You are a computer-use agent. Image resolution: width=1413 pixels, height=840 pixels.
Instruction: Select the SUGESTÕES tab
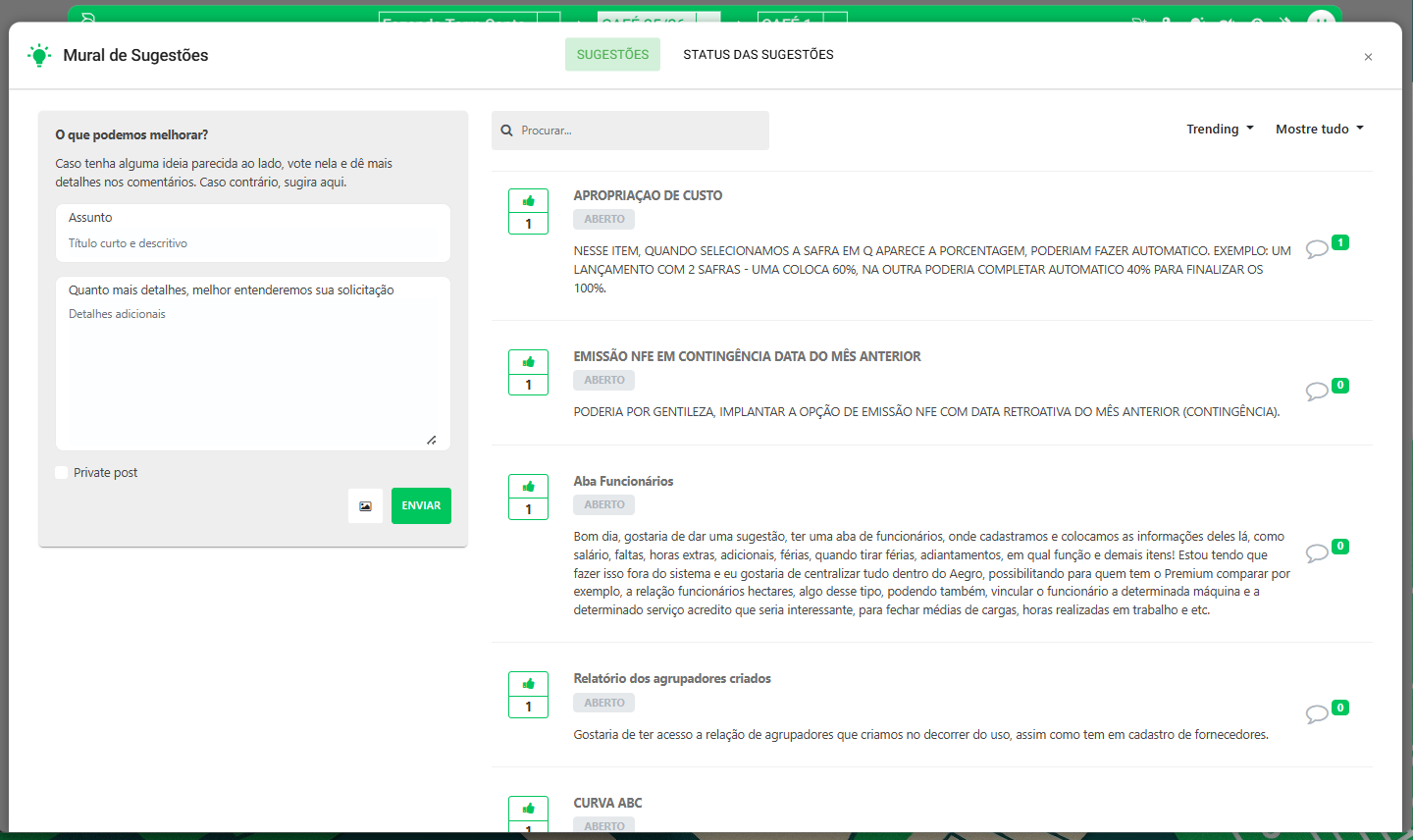coord(612,55)
